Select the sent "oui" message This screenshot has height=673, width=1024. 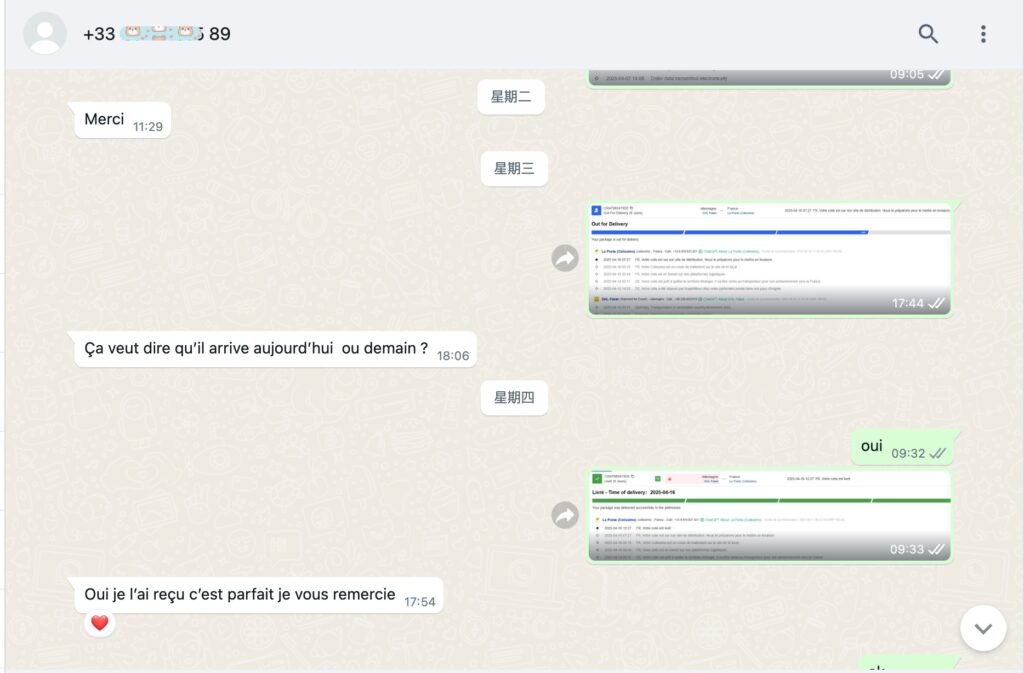872,446
